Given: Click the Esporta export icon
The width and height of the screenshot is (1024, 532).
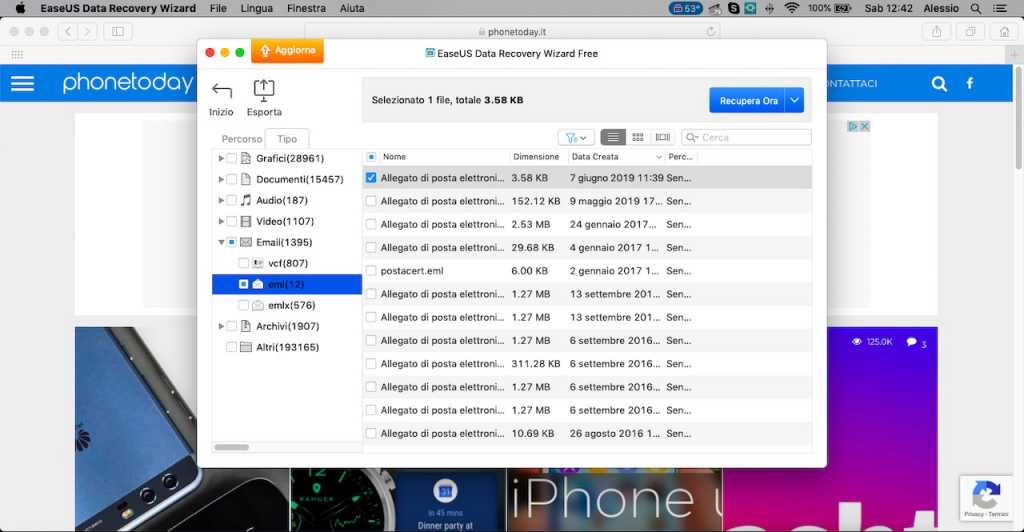Looking at the screenshot, I should [264, 91].
